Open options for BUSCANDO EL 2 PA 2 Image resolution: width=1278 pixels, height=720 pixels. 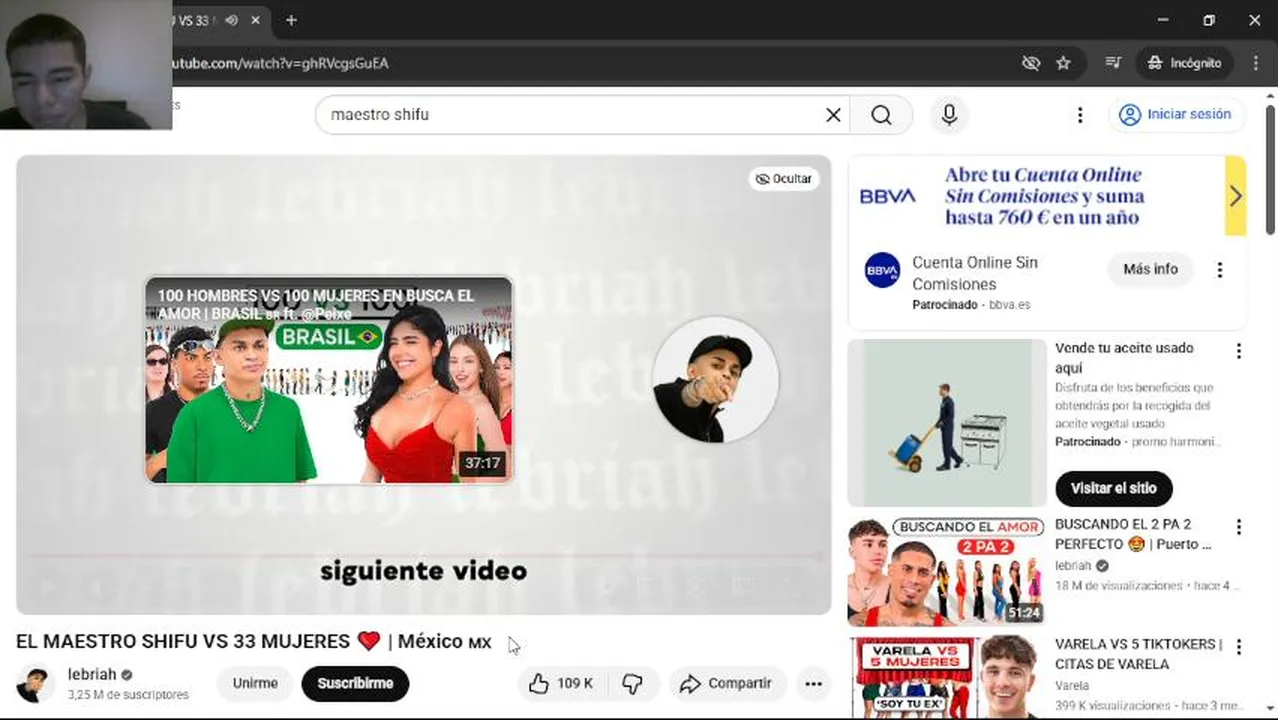1238,527
